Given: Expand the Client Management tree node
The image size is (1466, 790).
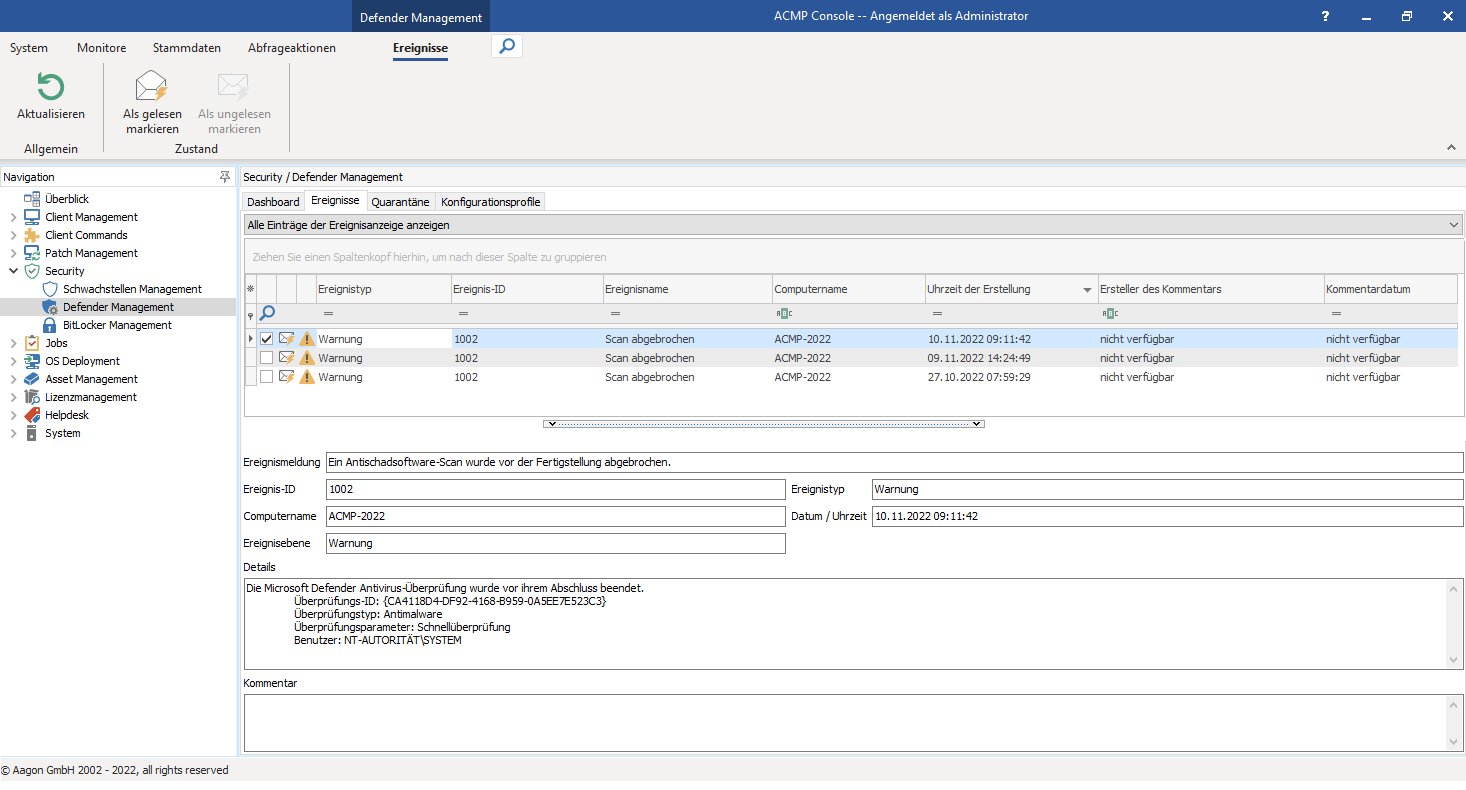Looking at the screenshot, I should (x=13, y=217).
